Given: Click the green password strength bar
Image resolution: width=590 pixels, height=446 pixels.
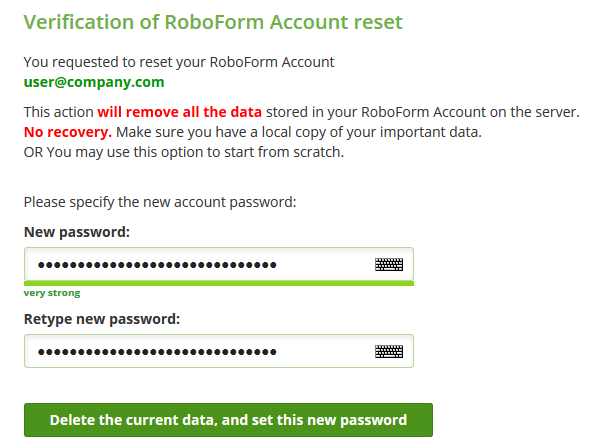Looking at the screenshot, I should pyautogui.click(x=219, y=283).
